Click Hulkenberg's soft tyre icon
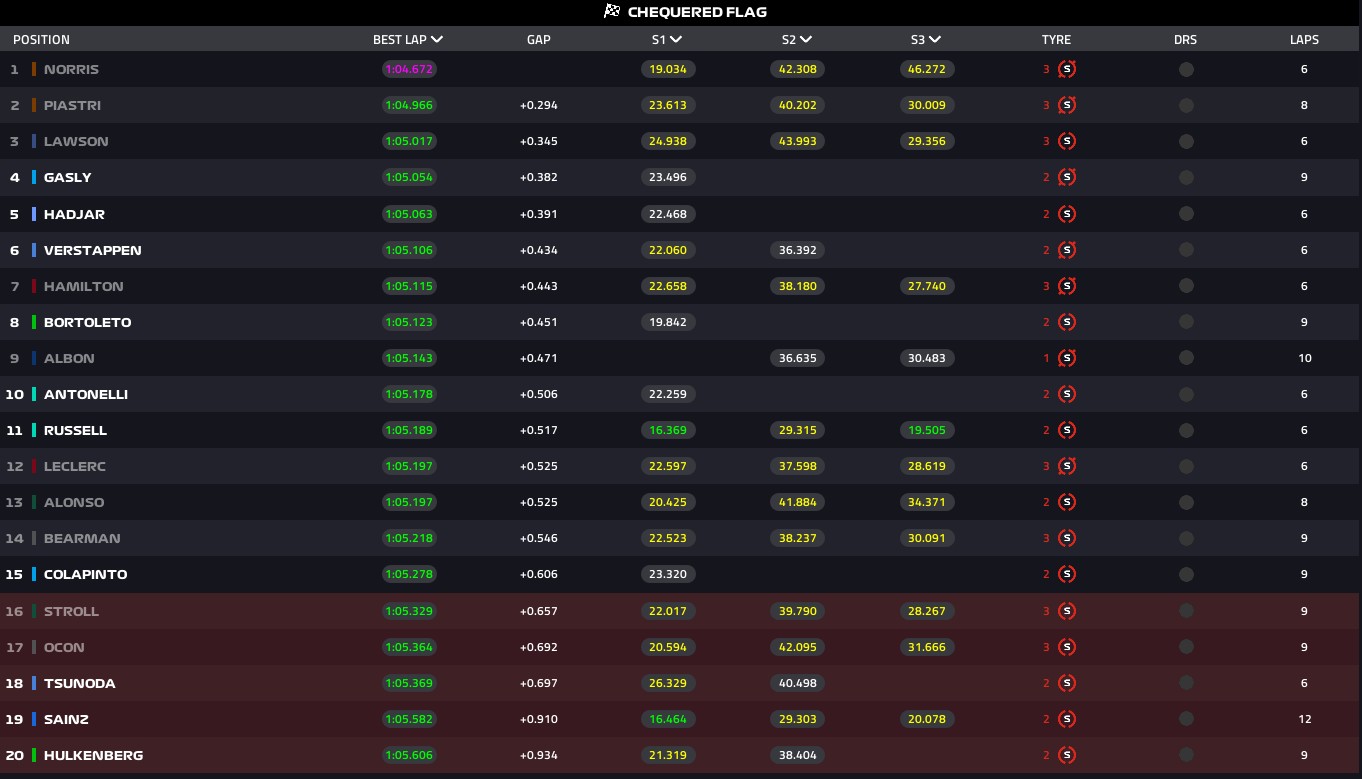This screenshot has width=1362, height=779. (x=1067, y=755)
